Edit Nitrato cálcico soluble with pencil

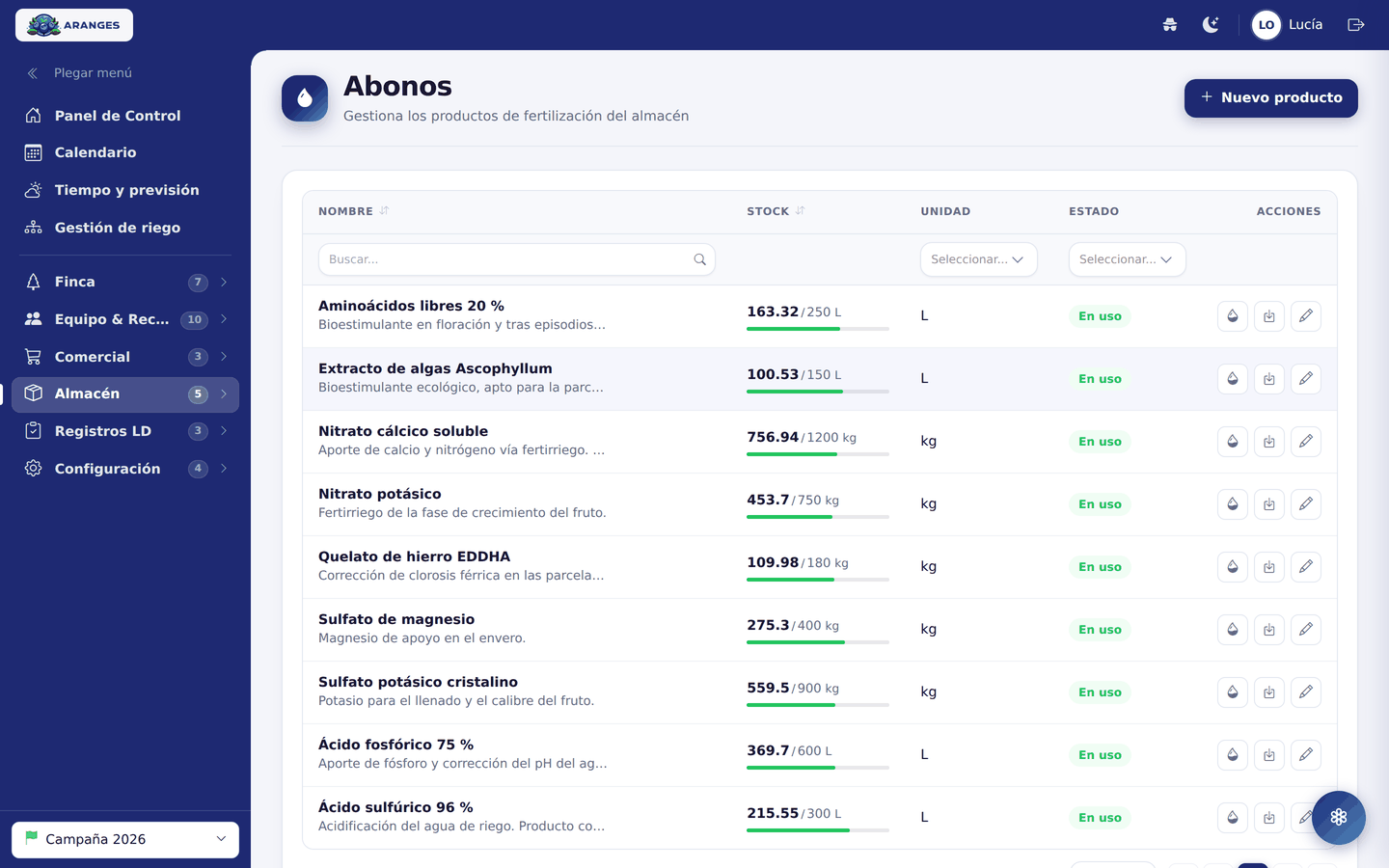click(x=1306, y=442)
